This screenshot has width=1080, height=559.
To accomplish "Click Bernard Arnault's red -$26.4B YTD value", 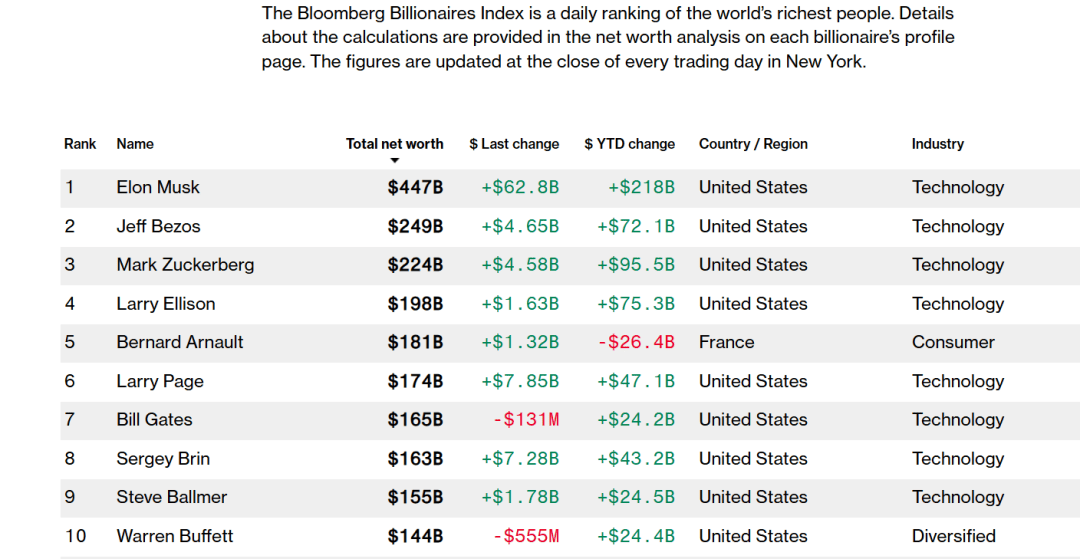I will (636, 342).
